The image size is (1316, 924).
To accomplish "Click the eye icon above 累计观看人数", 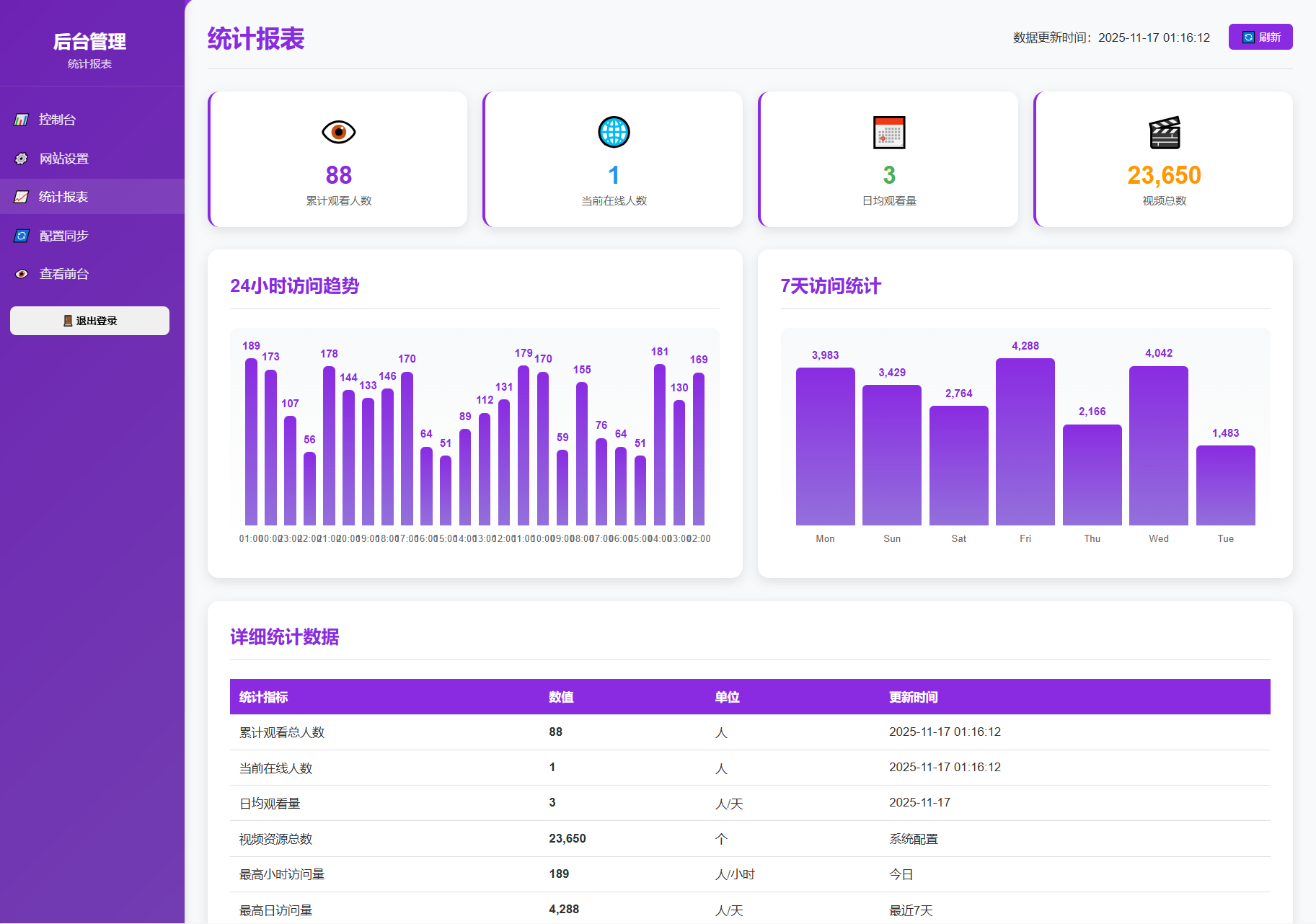I will tap(337, 132).
